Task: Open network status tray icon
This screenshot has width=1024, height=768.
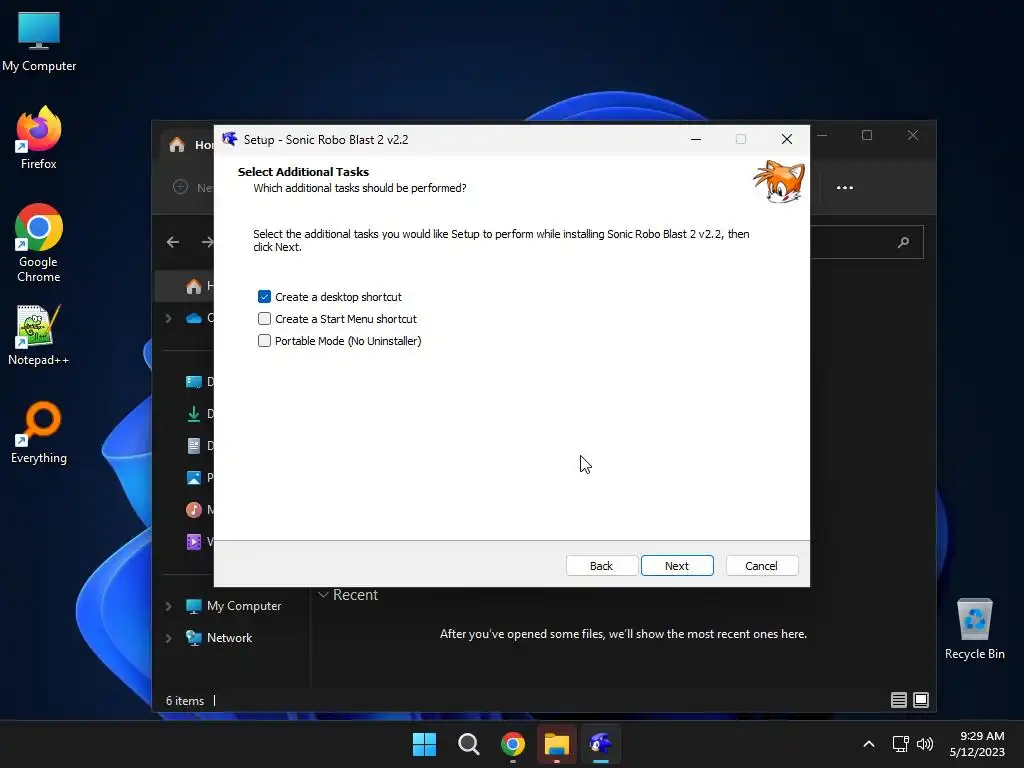Action: (x=901, y=744)
